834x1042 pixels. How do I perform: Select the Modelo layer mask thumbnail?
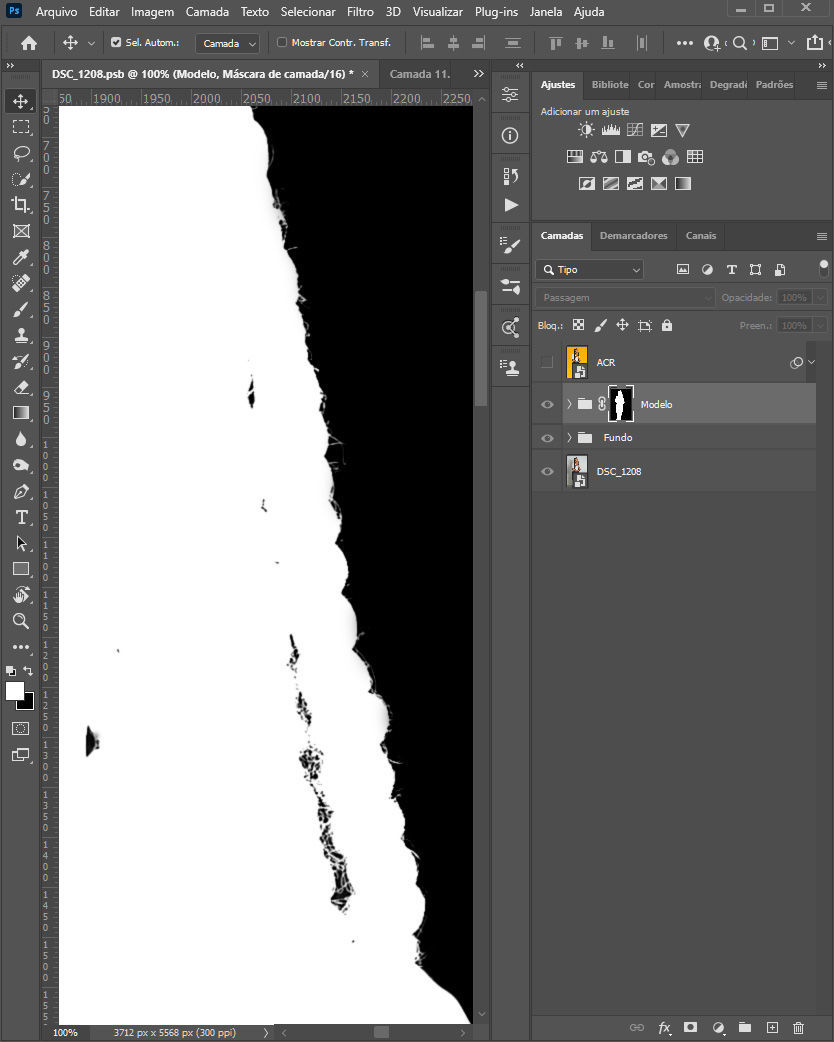(621, 404)
